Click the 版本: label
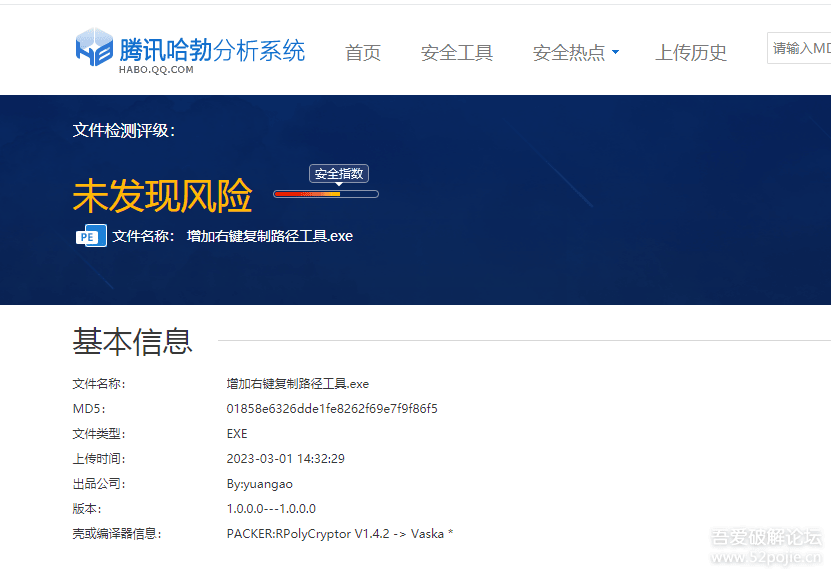Screen dimensions: 831x574 (87, 509)
